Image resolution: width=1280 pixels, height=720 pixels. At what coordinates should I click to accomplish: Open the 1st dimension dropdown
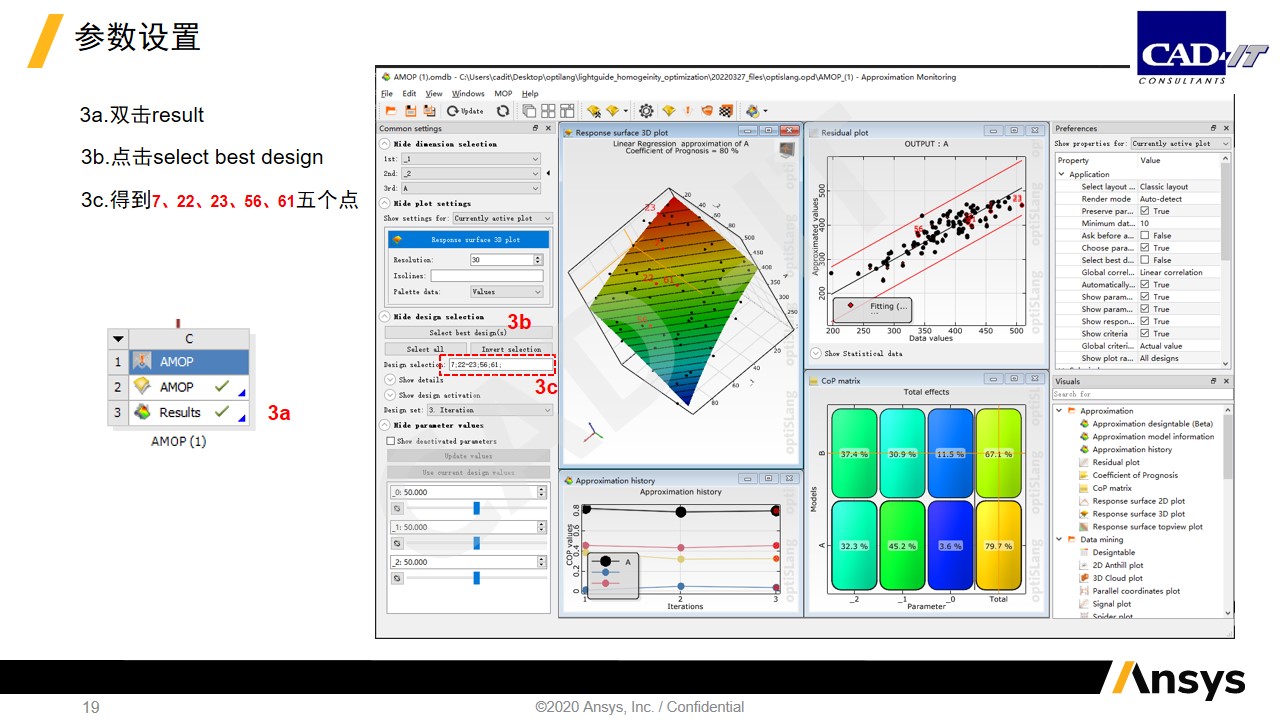470,159
